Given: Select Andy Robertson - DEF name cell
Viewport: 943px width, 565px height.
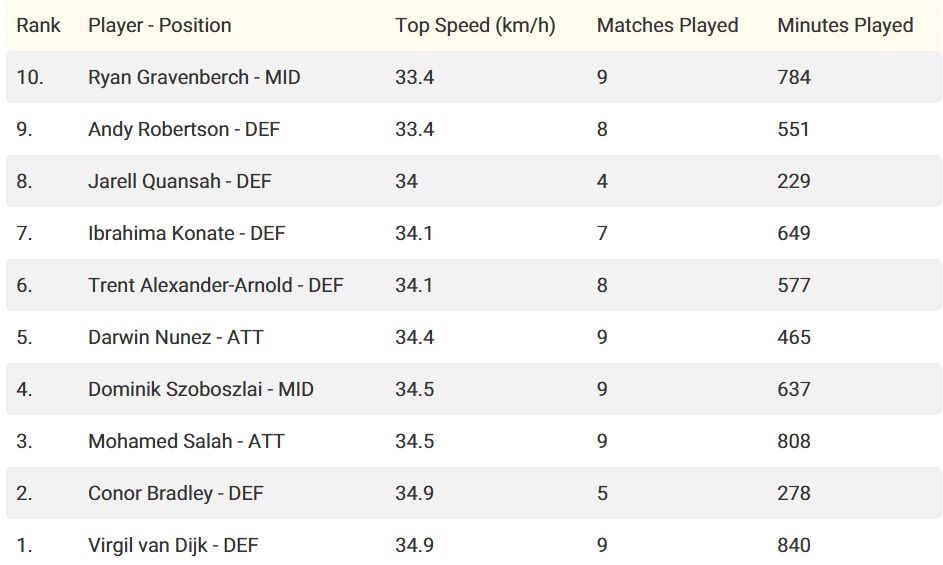Looking at the screenshot, I should 184,129.
